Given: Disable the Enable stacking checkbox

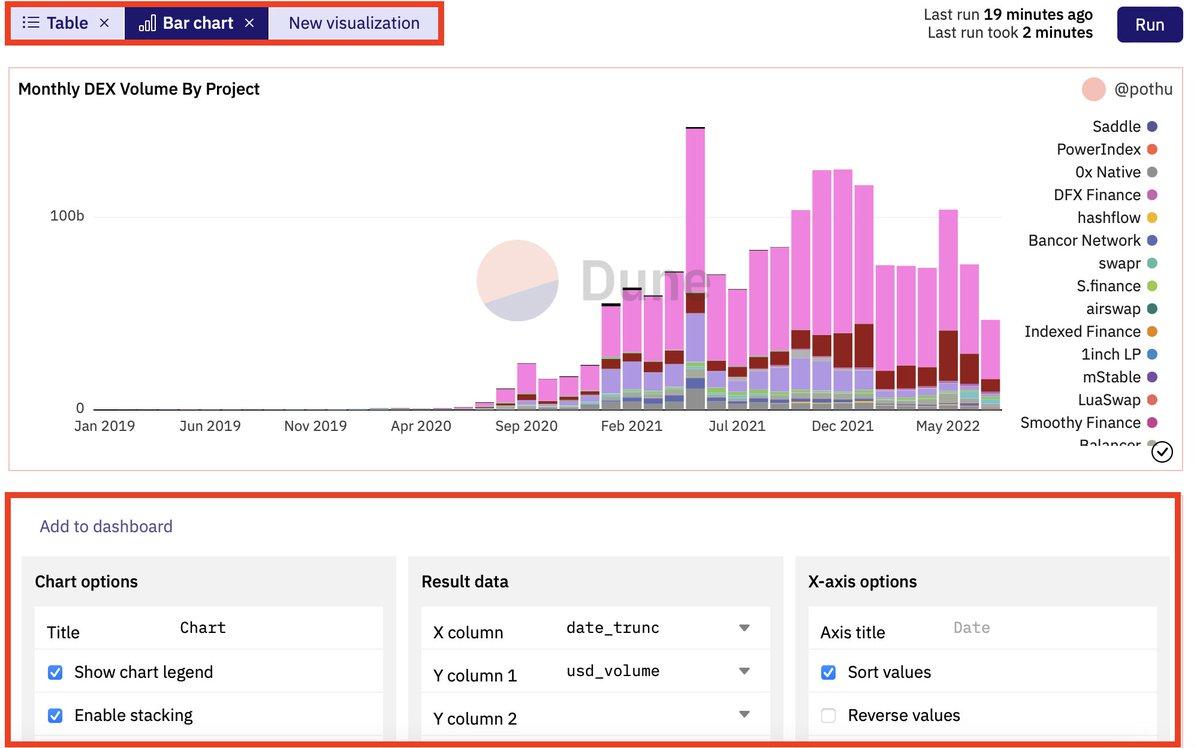Looking at the screenshot, I should [55, 716].
